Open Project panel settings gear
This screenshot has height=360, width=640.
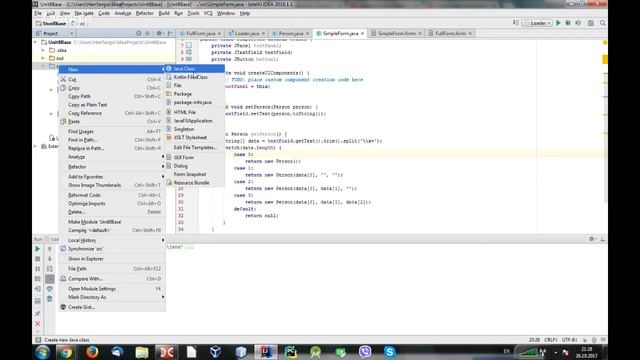(160, 33)
